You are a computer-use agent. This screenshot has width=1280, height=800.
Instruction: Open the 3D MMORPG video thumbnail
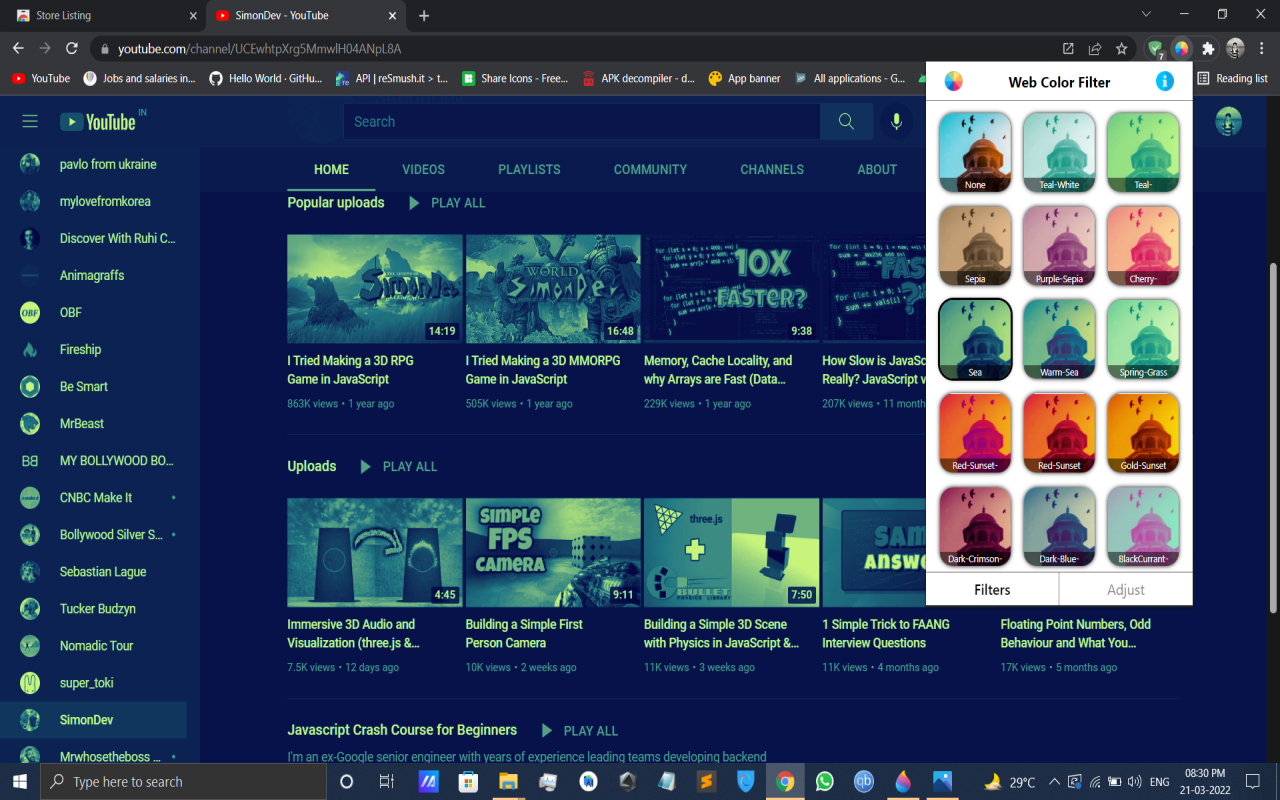click(x=553, y=289)
